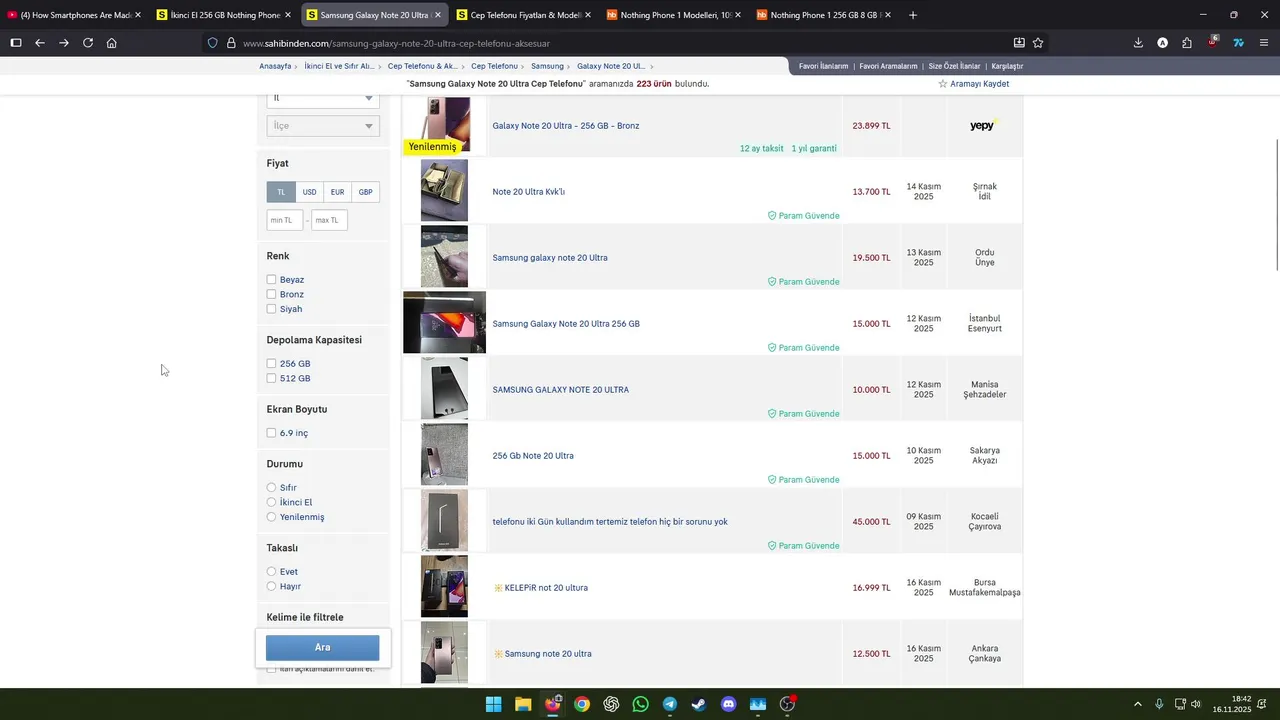
Task: Check the Bronz color filter
Action: (x=271, y=294)
